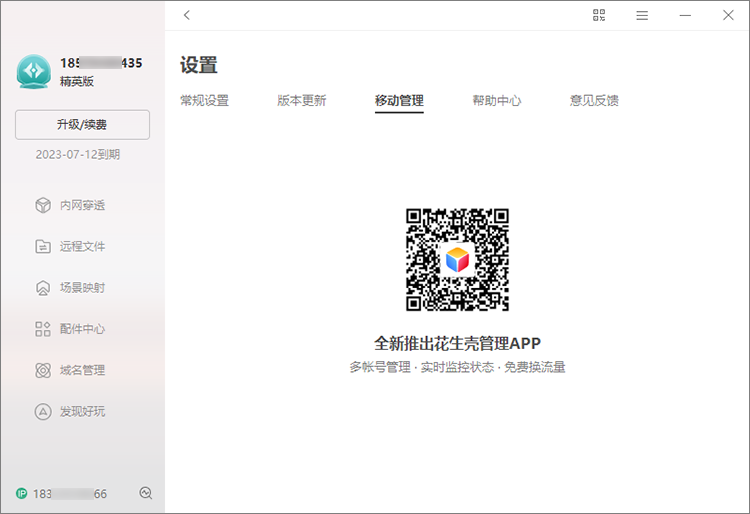
Task: Open 内网穿透 in the sidebar
Action: (82, 205)
